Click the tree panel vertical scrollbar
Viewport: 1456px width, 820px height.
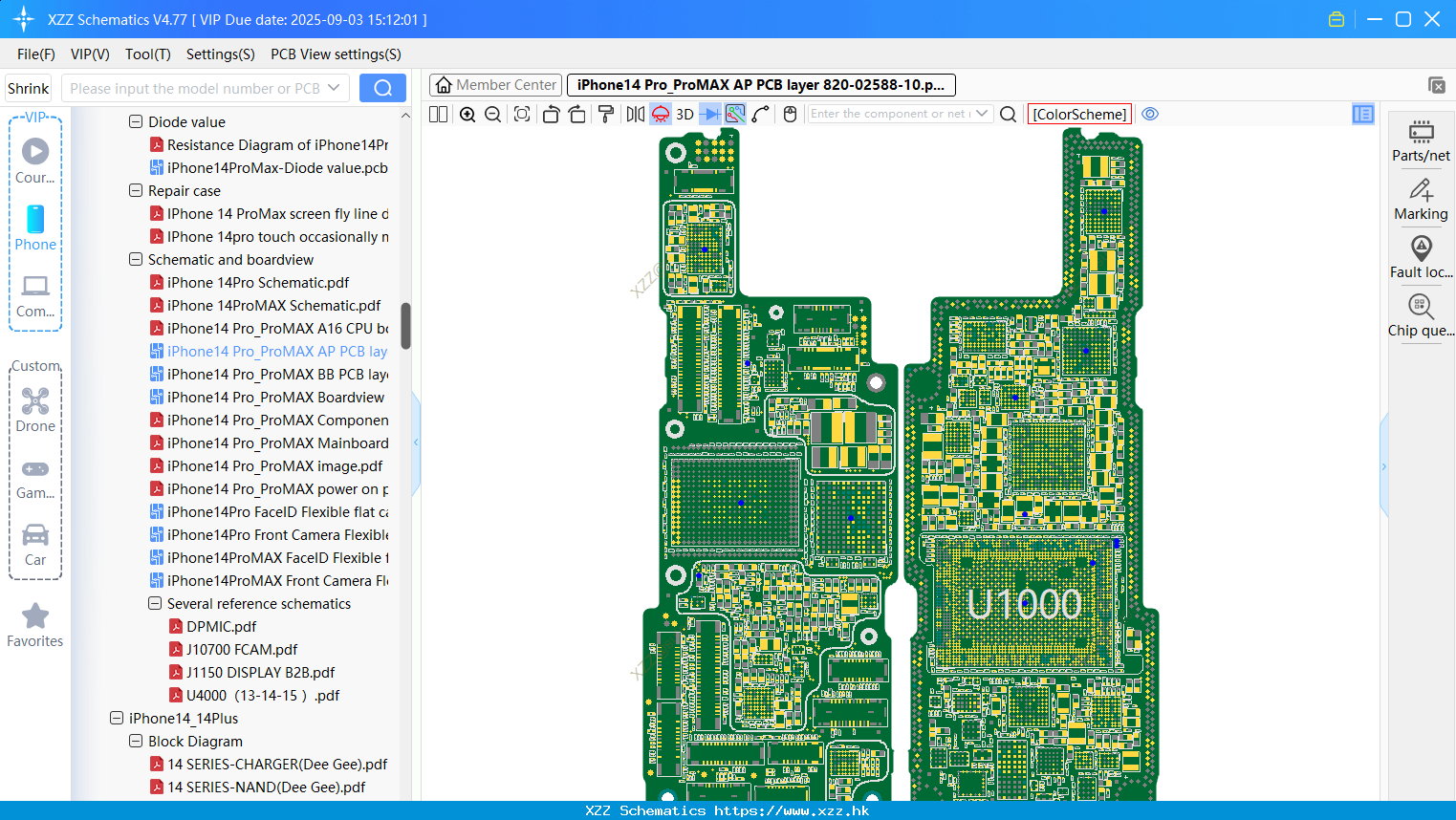[x=405, y=326]
